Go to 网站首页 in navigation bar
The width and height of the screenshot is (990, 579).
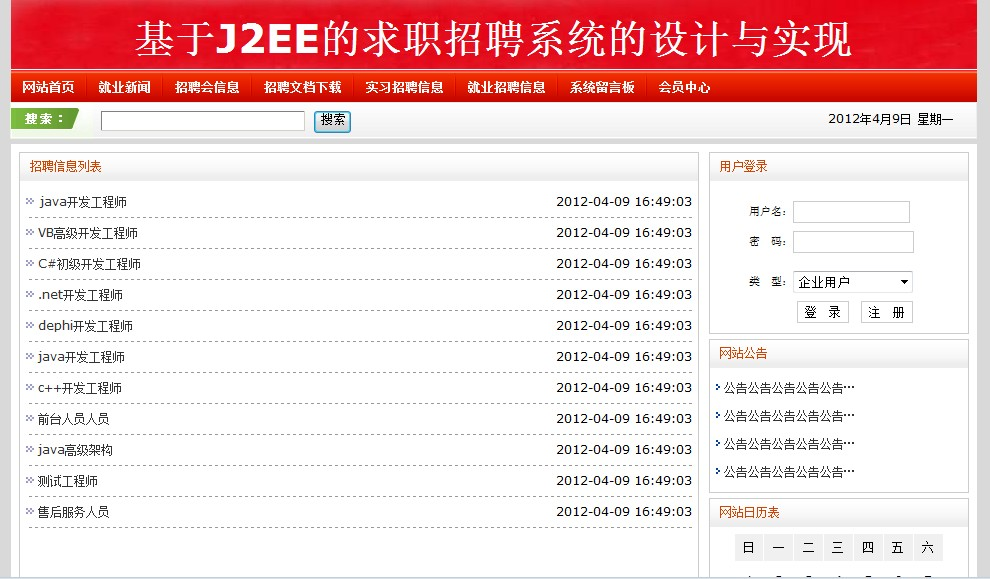[x=48, y=87]
